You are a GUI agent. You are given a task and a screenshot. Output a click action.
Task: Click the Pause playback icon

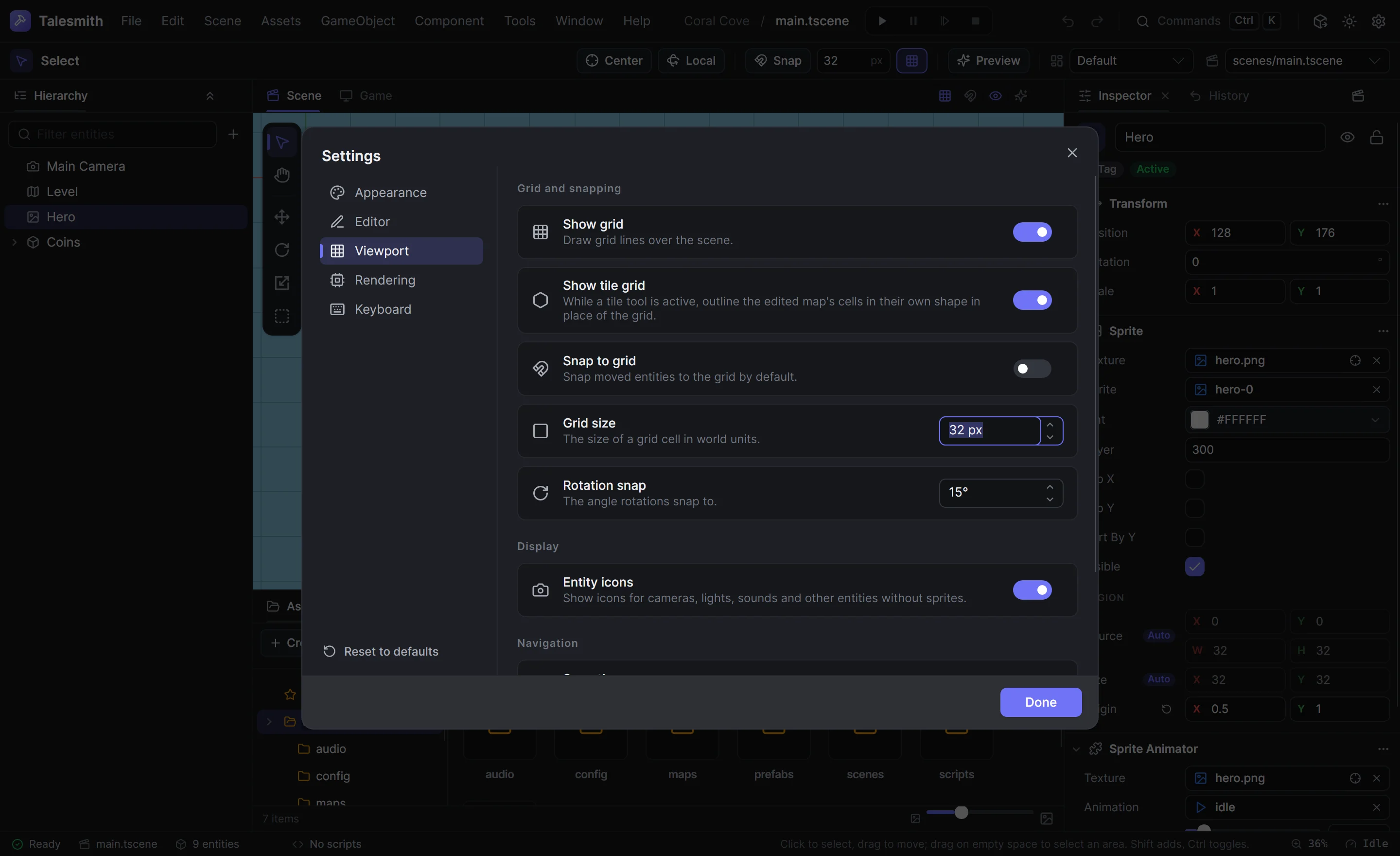(x=913, y=21)
